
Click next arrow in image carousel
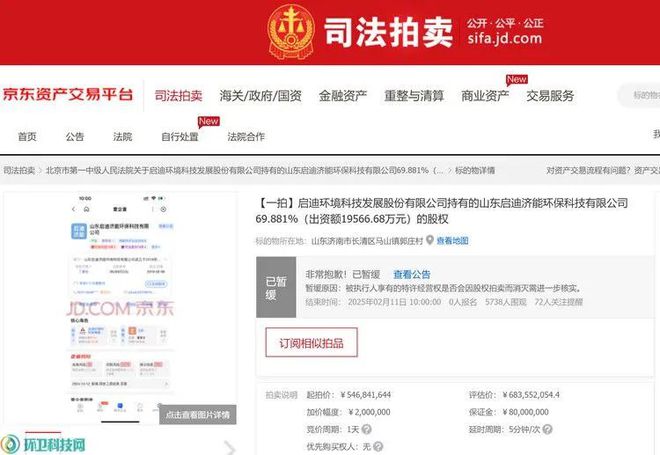[x=229, y=447]
